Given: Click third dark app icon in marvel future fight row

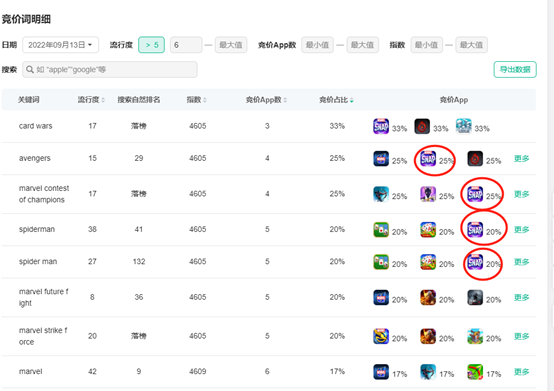Looking at the screenshot, I should click(x=475, y=297).
